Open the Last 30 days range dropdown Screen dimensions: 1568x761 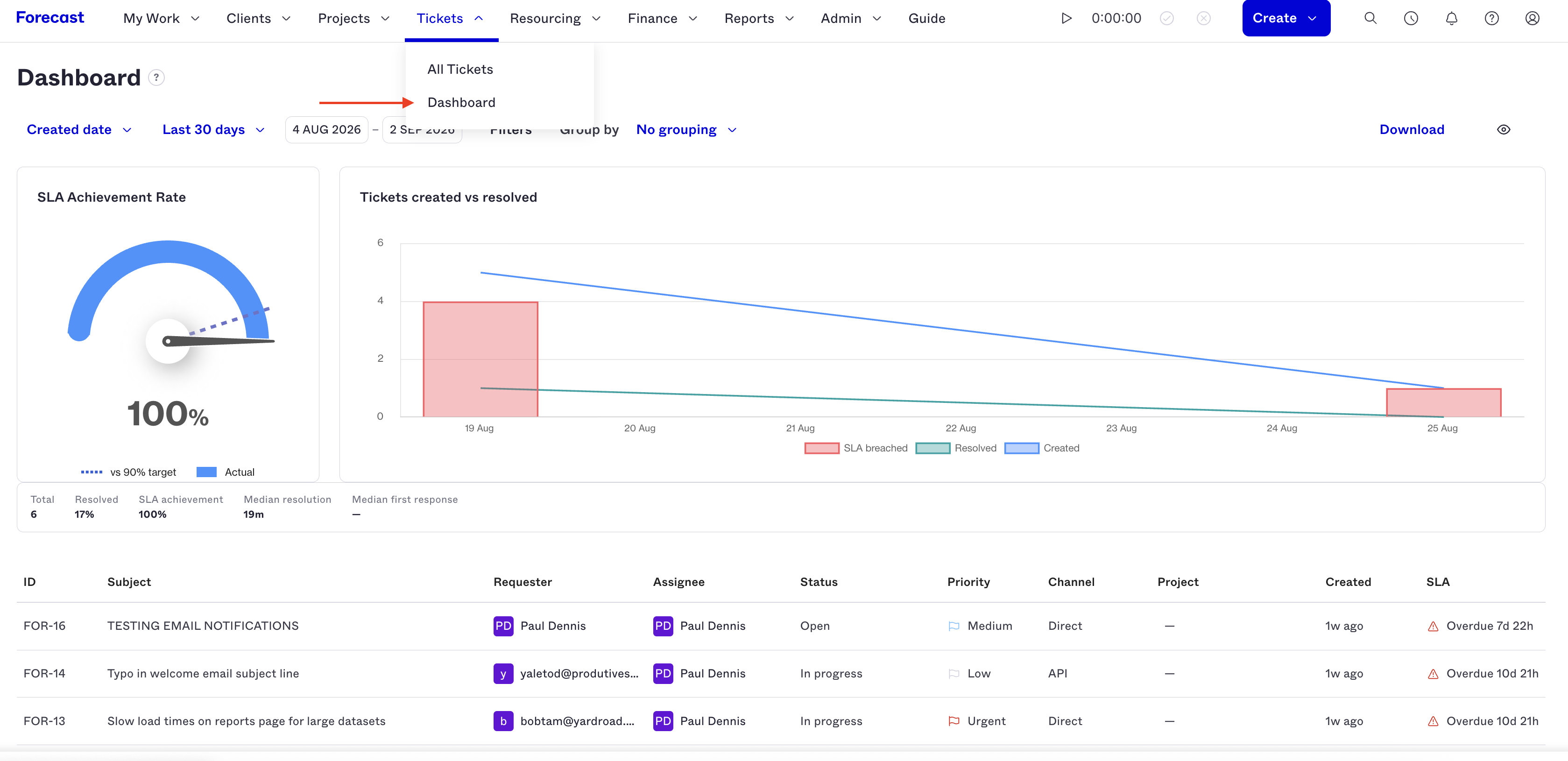pyautogui.click(x=213, y=130)
